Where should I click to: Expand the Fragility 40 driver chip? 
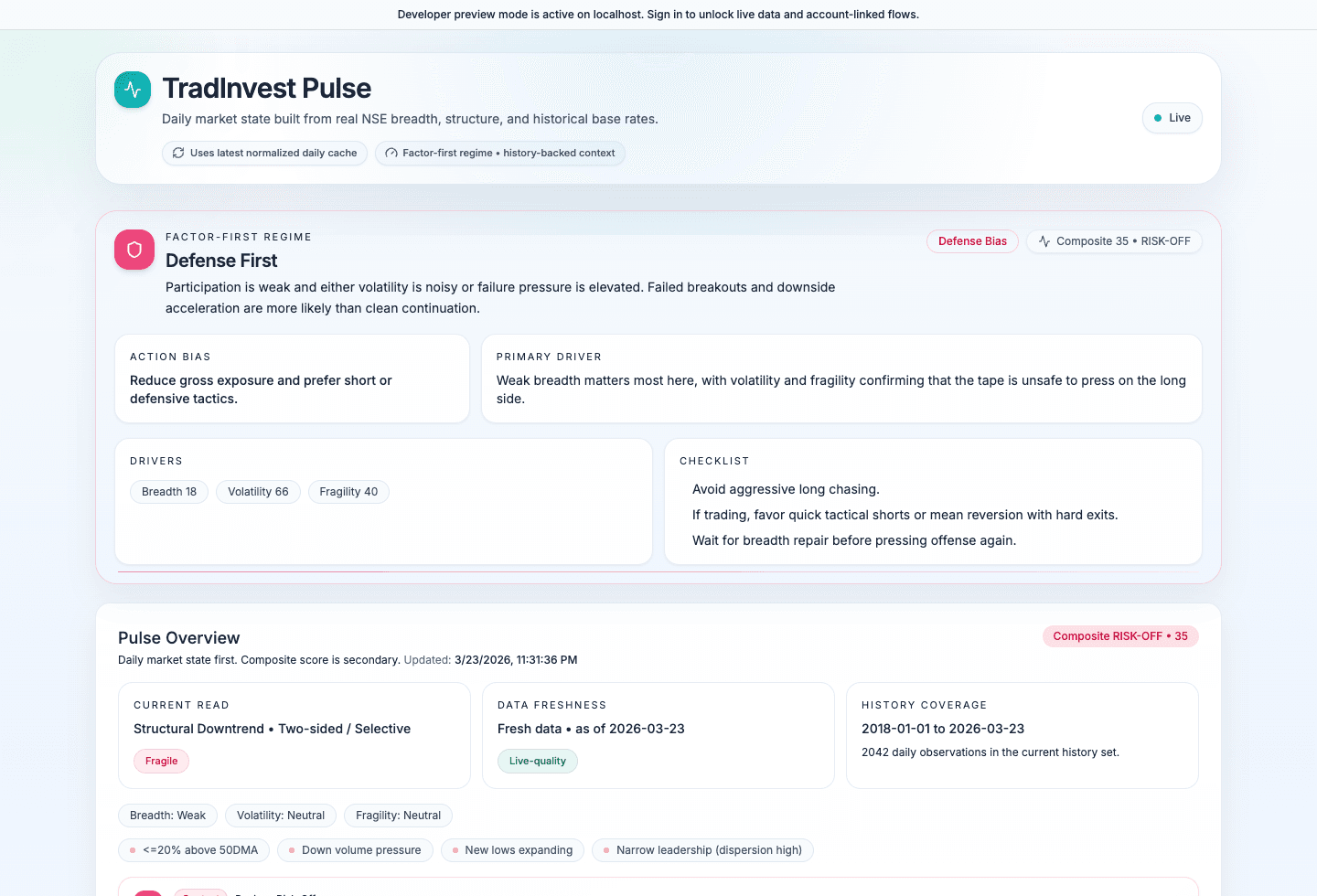[348, 491]
